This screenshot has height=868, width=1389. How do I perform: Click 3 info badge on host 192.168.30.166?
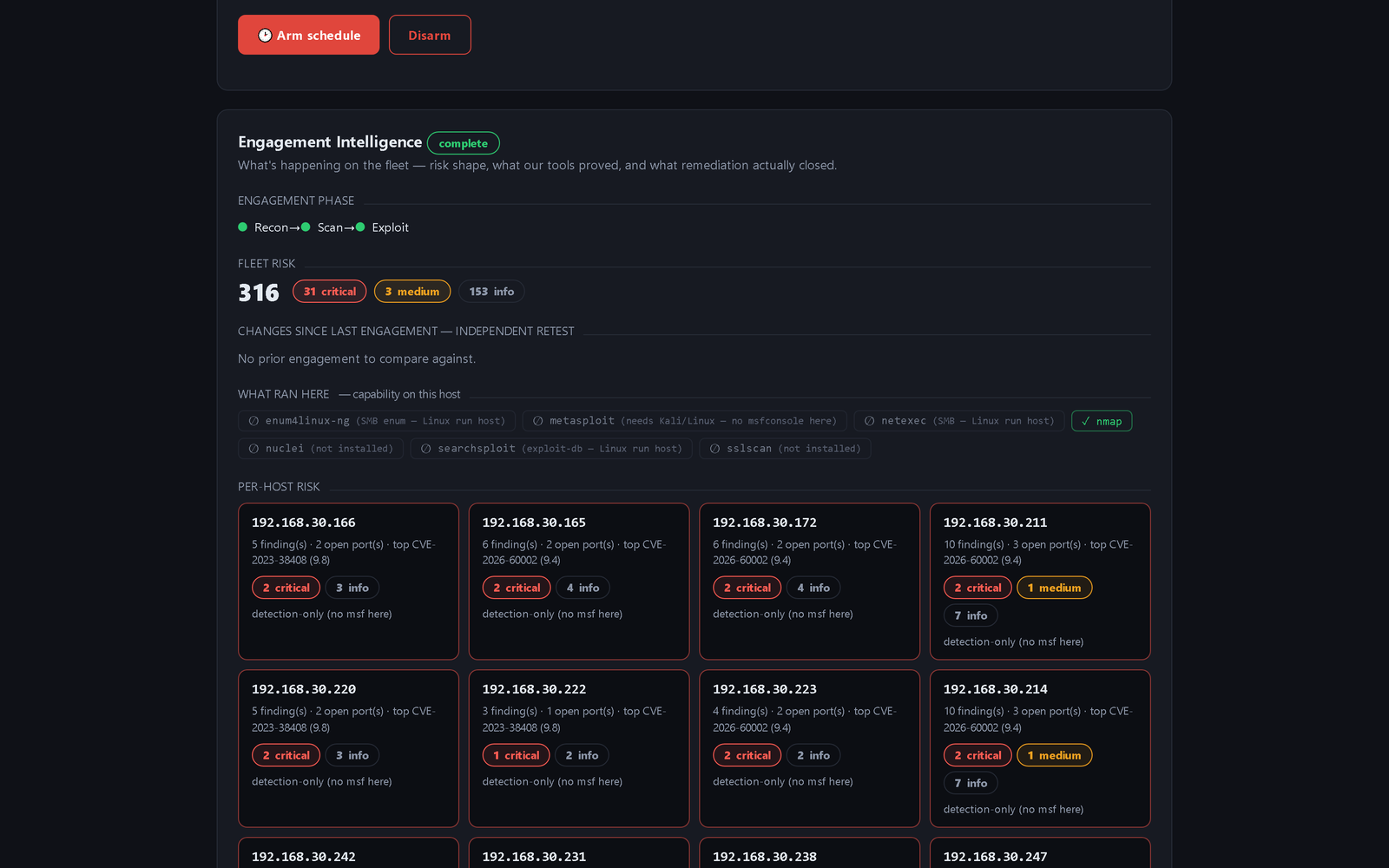point(352,588)
